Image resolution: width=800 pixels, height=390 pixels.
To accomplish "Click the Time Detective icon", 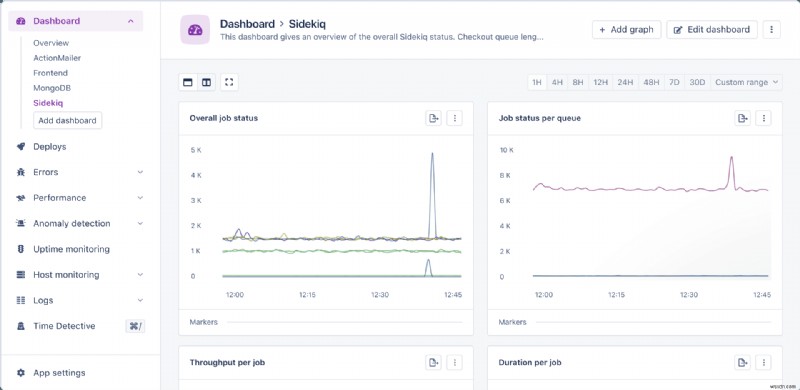I will (x=20, y=326).
